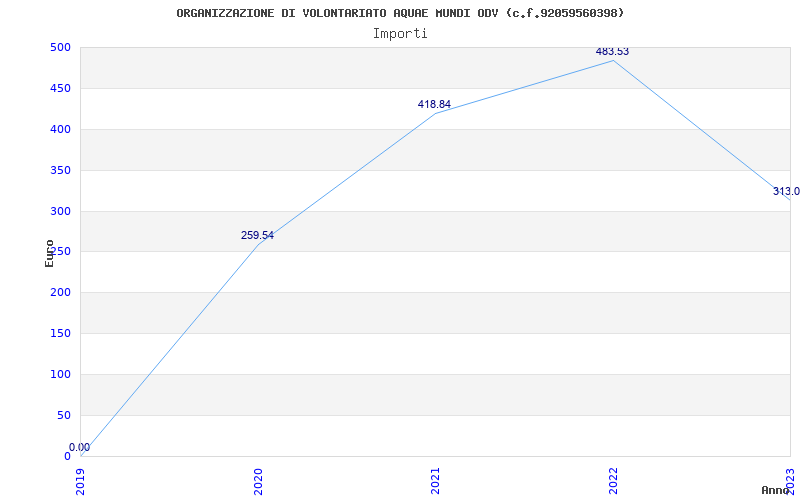Click the 450 y-axis tick label
Image resolution: width=800 pixels, height=500 pixels.
[60, 88]
